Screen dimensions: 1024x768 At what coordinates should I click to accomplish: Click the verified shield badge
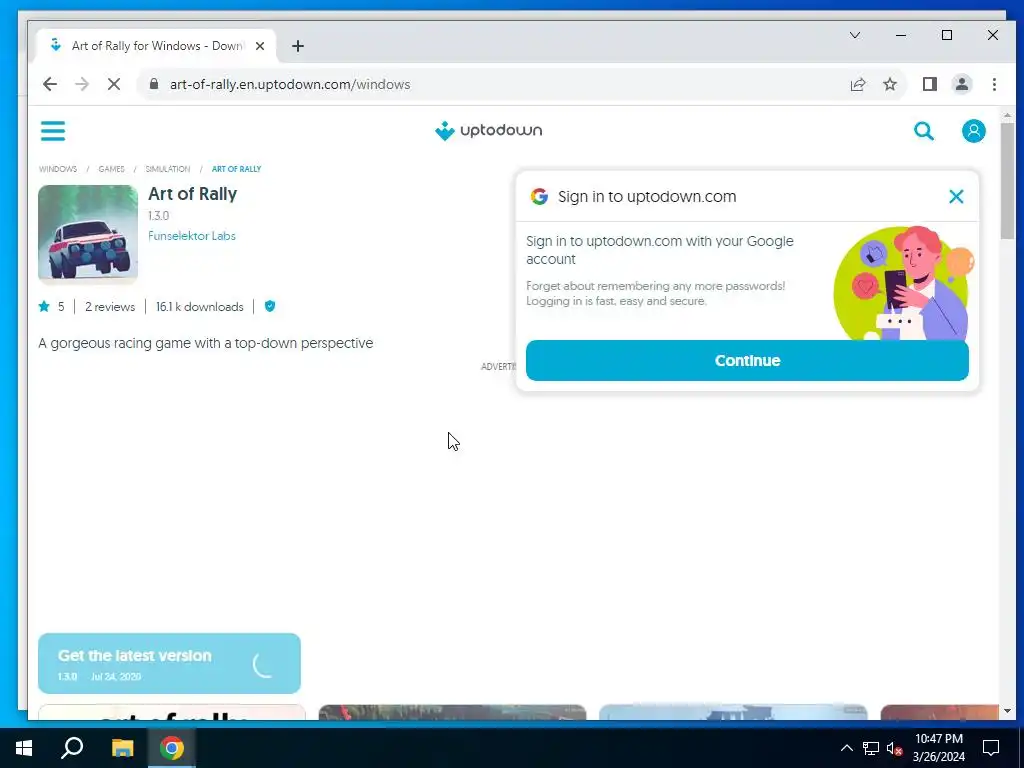tap(270, 306)
